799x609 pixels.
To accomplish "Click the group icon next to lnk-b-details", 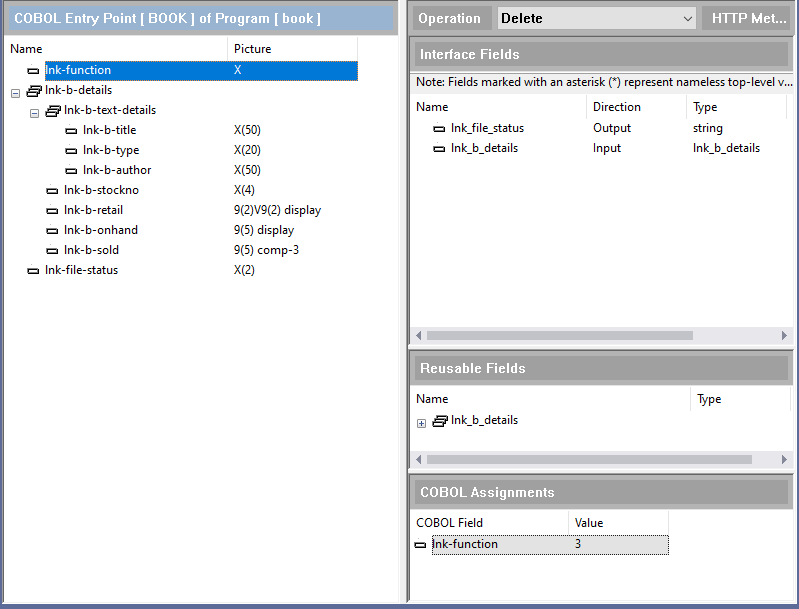I will point(33,91).
